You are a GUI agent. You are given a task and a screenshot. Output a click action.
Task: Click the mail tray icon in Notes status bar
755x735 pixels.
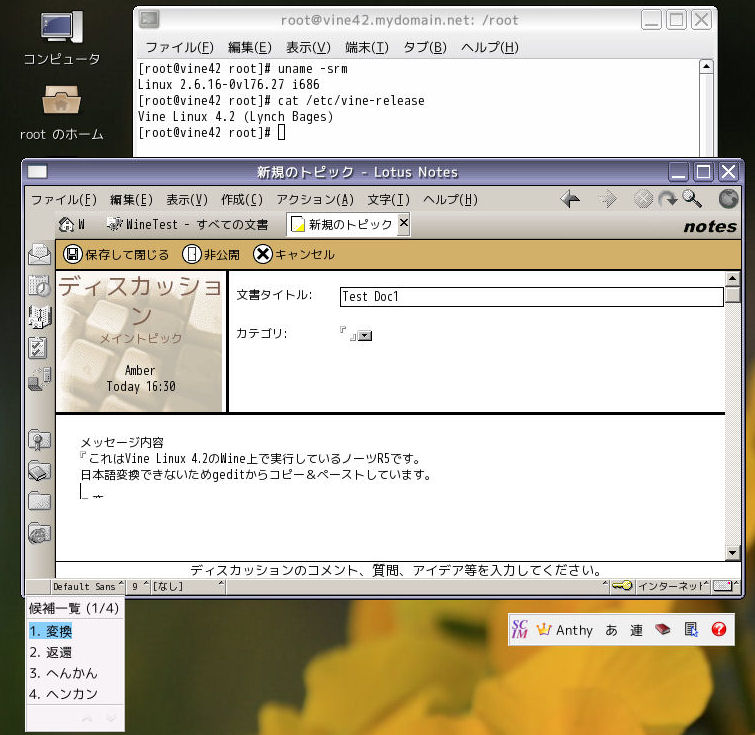723,586
